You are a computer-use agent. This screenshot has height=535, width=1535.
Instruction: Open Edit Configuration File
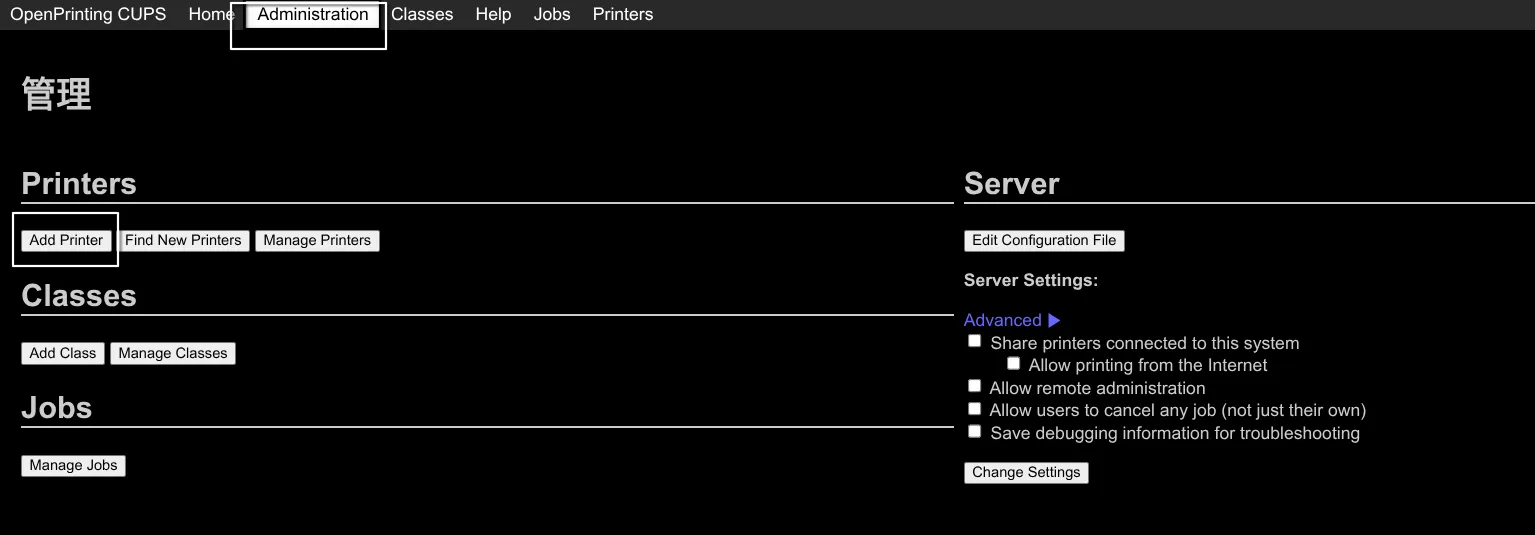pos(1044,240)
